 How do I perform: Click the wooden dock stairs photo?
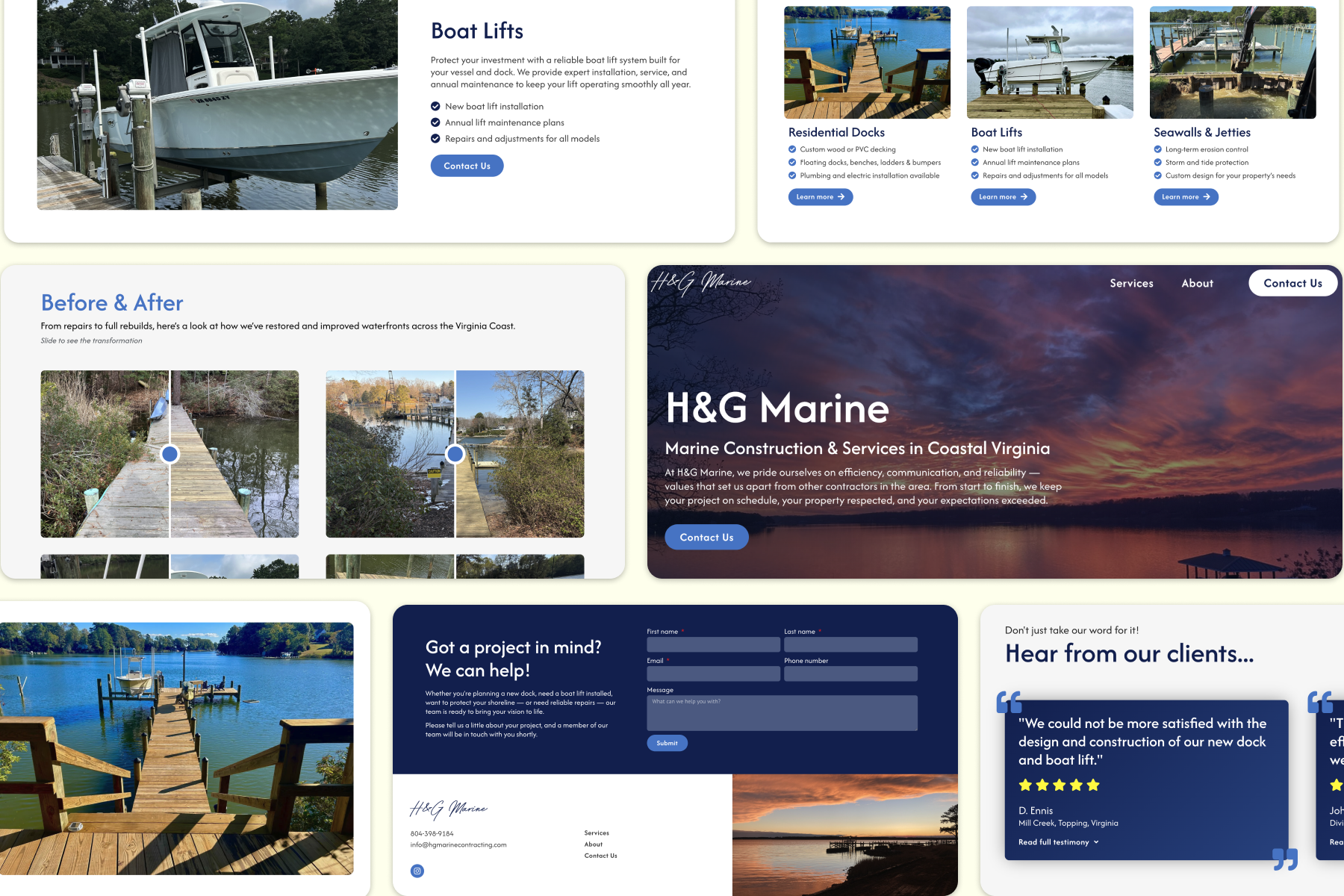coord(176,748)
